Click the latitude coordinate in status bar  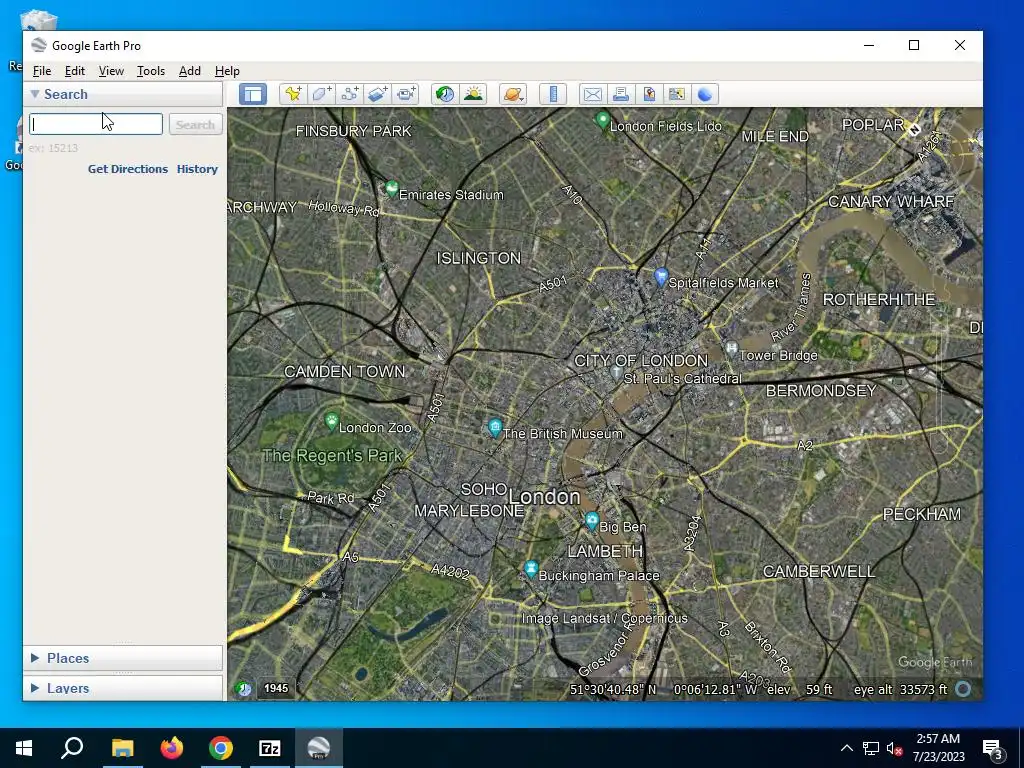coord(613,690)
